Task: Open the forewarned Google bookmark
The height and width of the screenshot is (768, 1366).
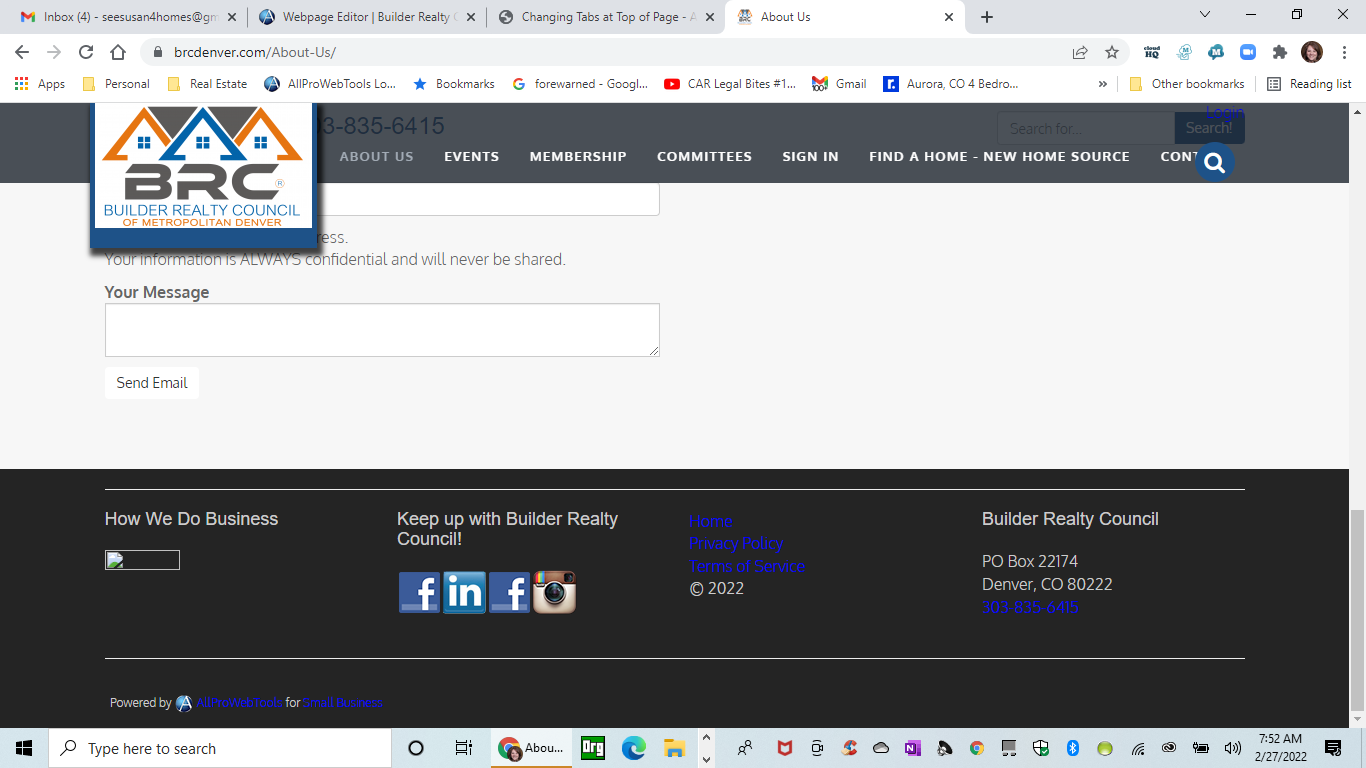Action: click(x=580, y=84)
